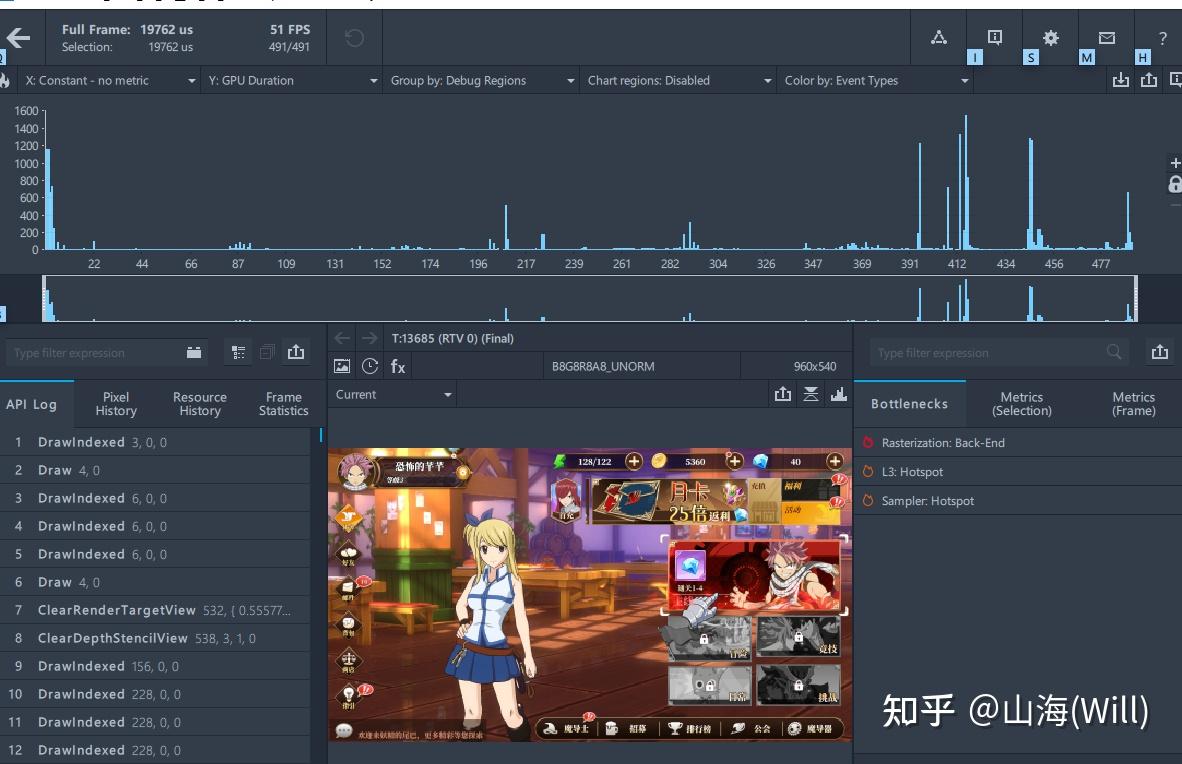1182x764 pixels.
Task: Show the histogram for the render target
Action: click(x=839, y=394)
